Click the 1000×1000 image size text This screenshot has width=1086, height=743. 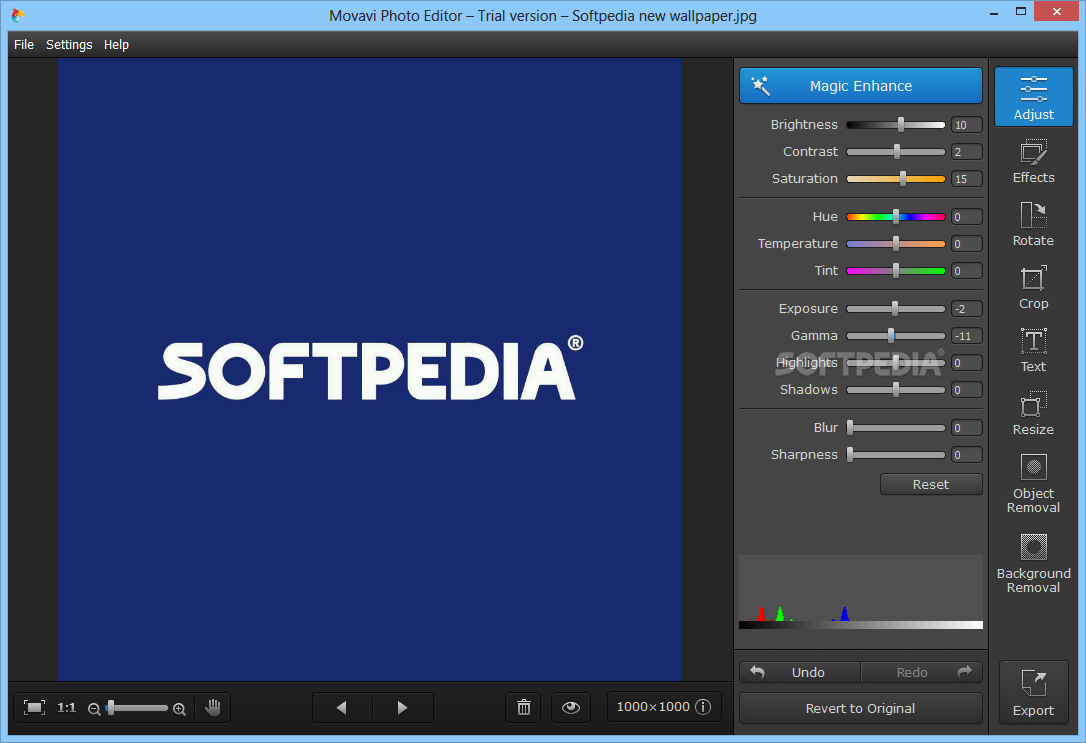[x=653, y=707]
